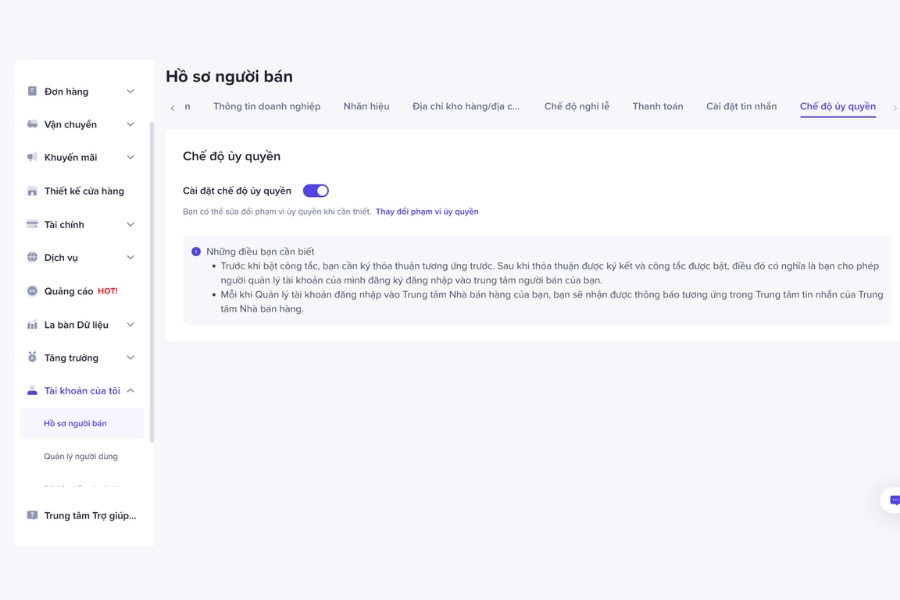Click Trung tâm Trợ giúp help icon
900x600 pixels.
[x=32, y=516]
